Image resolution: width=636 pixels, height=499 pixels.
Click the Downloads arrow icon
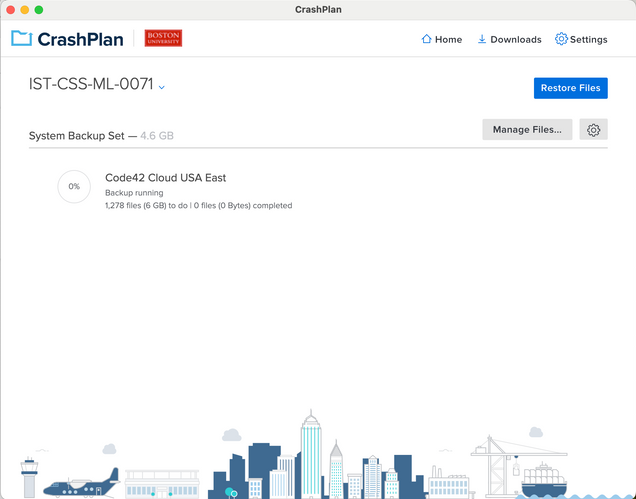click(481, 39)
